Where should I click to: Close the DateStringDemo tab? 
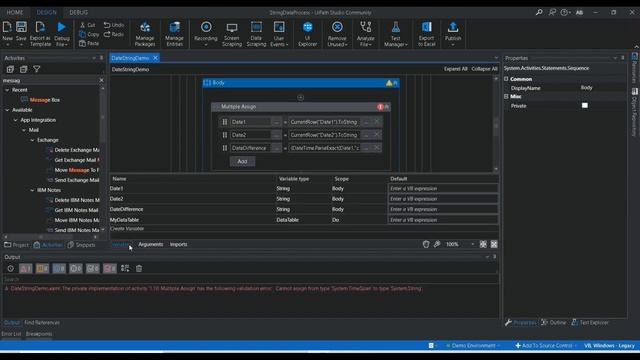[155, 58]
